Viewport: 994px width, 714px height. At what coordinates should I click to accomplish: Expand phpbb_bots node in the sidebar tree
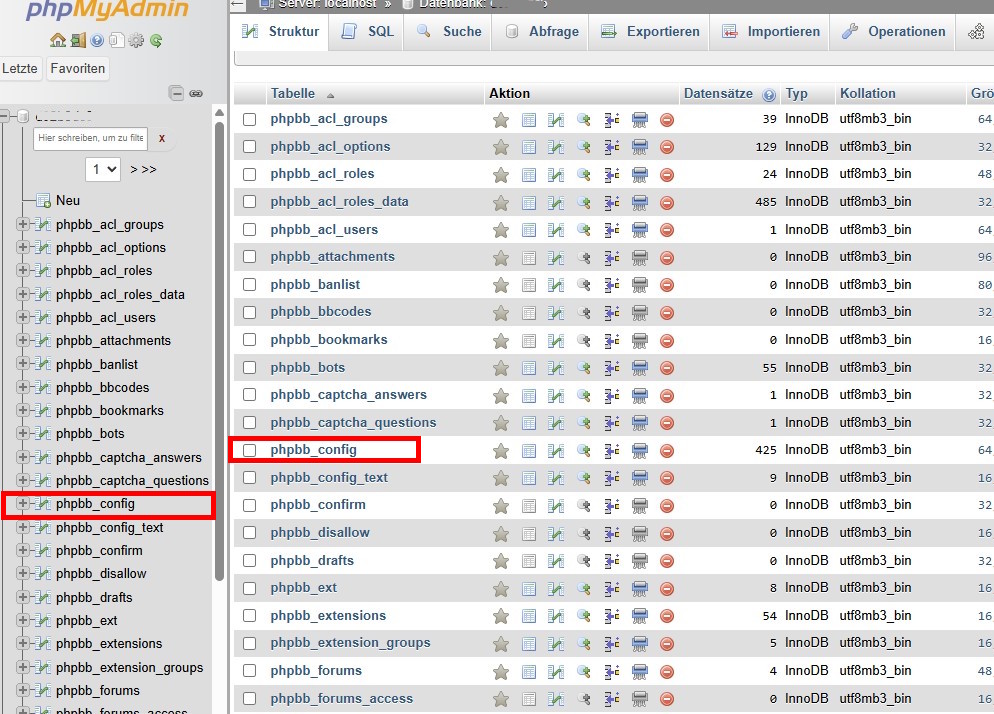point(23,434)
